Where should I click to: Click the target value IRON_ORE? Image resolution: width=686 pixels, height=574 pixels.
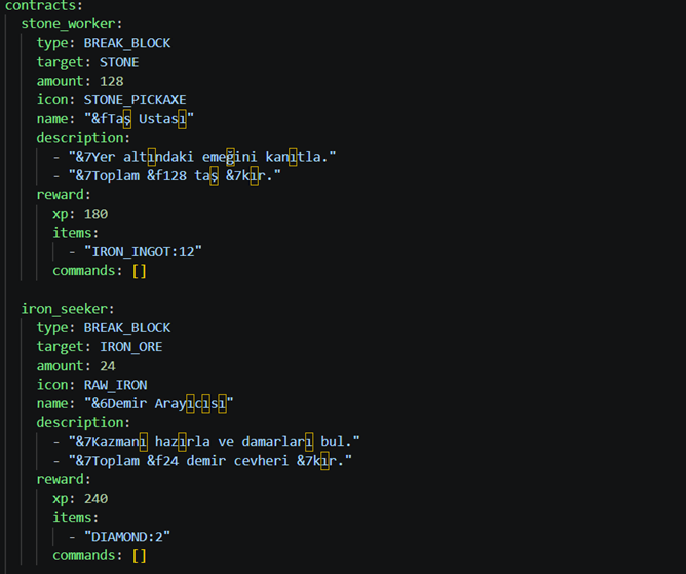tap(131, 347)
